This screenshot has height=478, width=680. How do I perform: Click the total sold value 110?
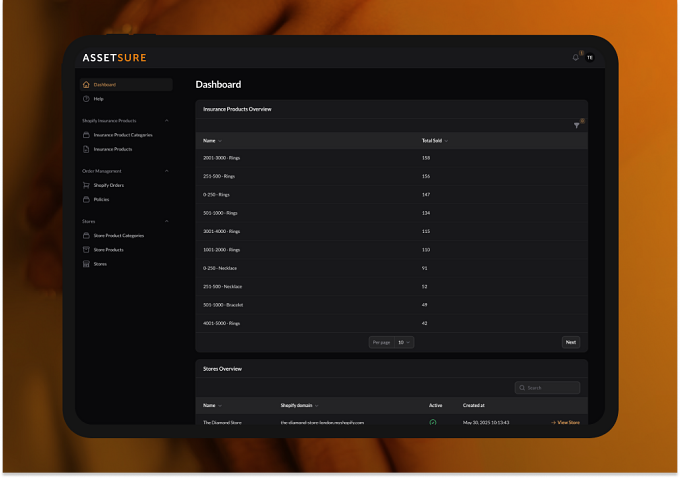click(426, 250)
